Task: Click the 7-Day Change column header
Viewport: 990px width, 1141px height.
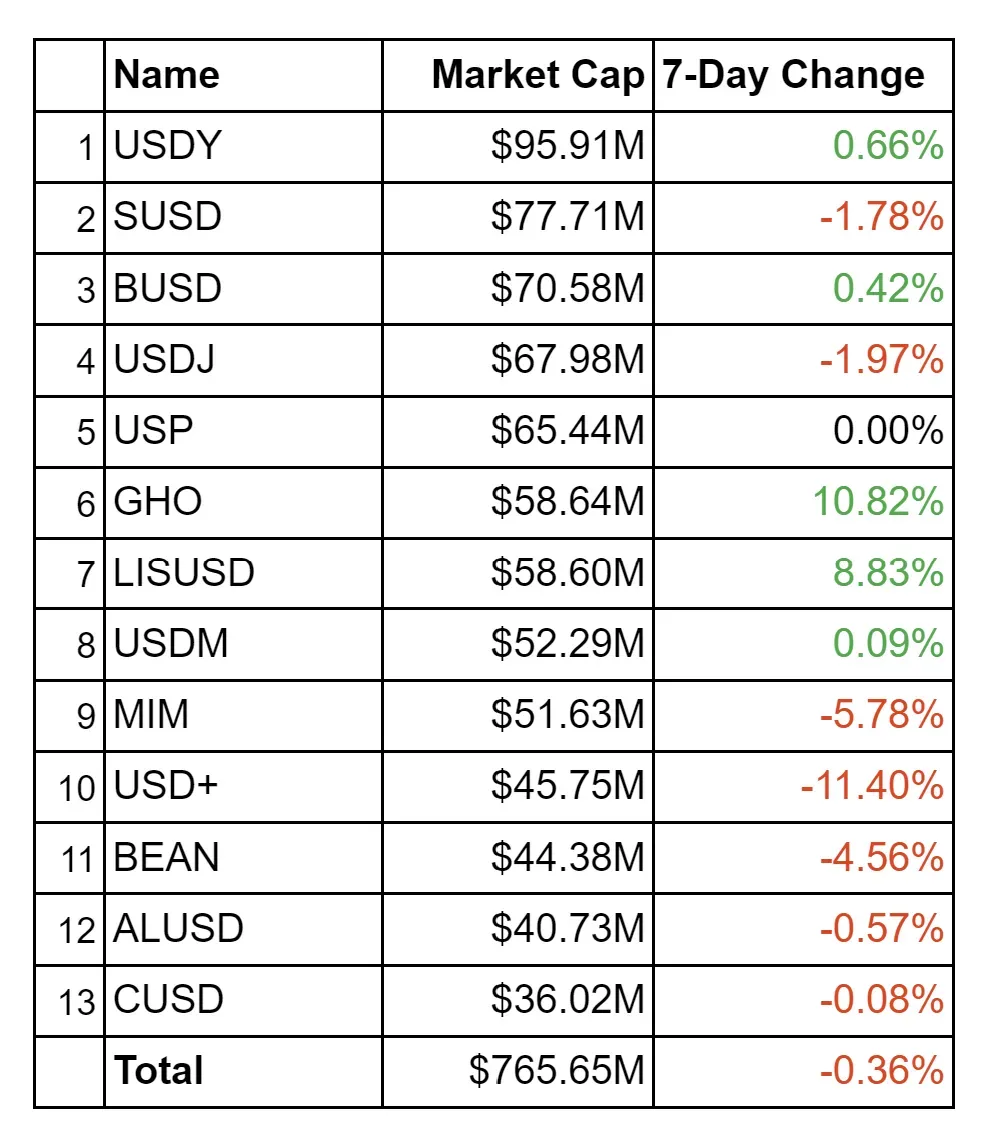Action: coord(793,76)
